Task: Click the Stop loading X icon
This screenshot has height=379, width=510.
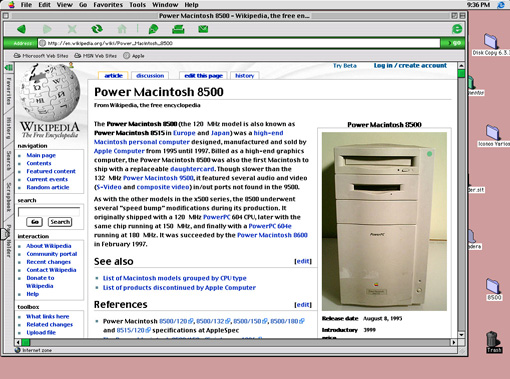Action: [72, 29]
